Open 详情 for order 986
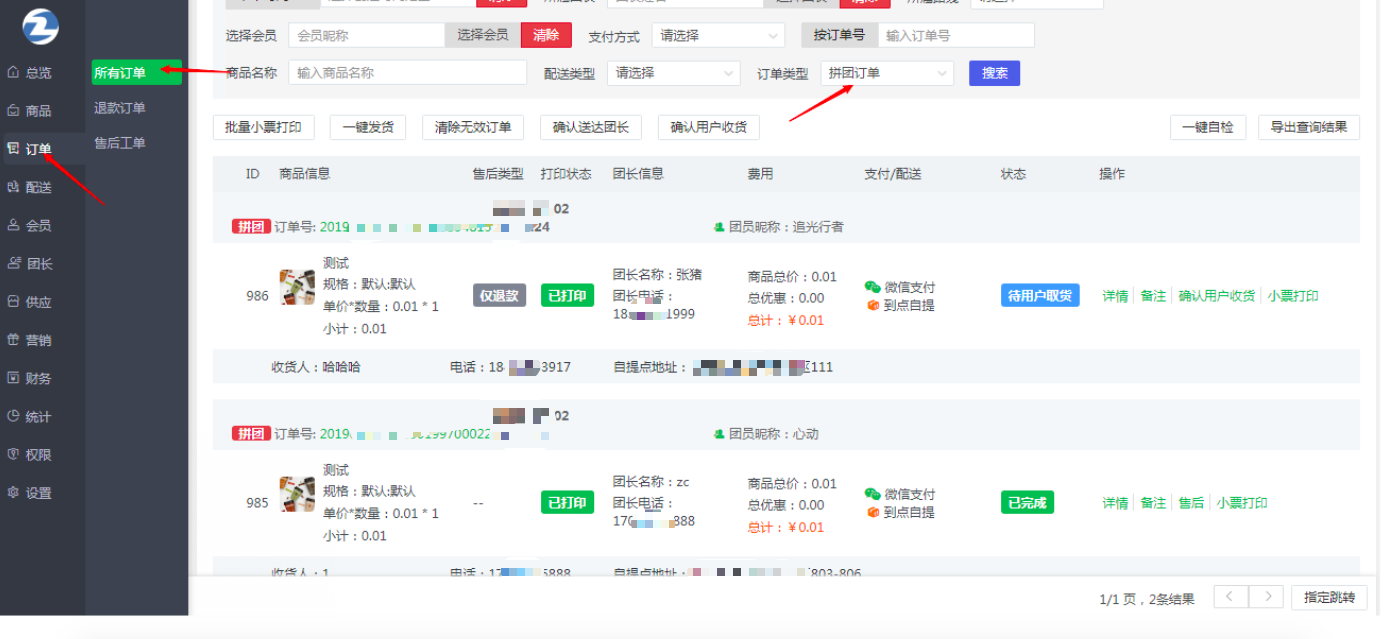 point(1115,296)
